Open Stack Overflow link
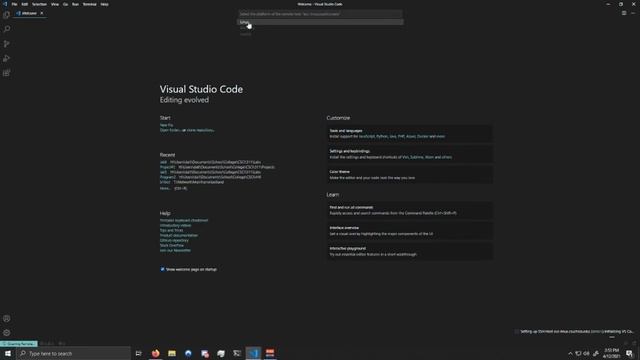This screenshot has width=640, height=360. pyautogui.click(x=172, y=245)
